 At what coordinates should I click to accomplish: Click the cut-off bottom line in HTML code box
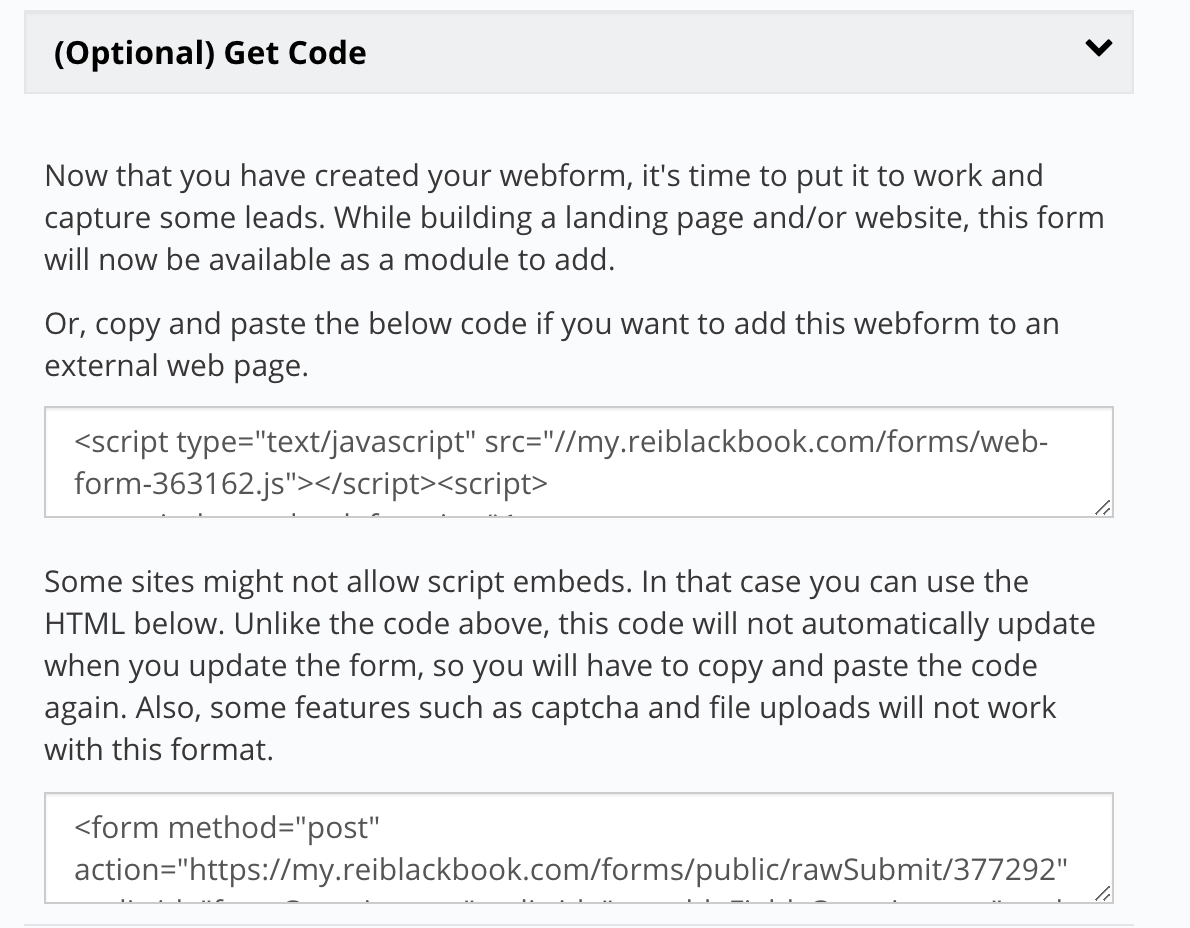tap(569, 900)
